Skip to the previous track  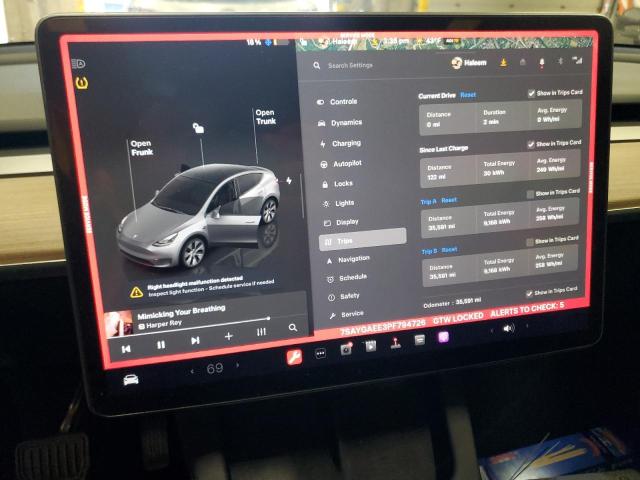[x=126, y=349]
